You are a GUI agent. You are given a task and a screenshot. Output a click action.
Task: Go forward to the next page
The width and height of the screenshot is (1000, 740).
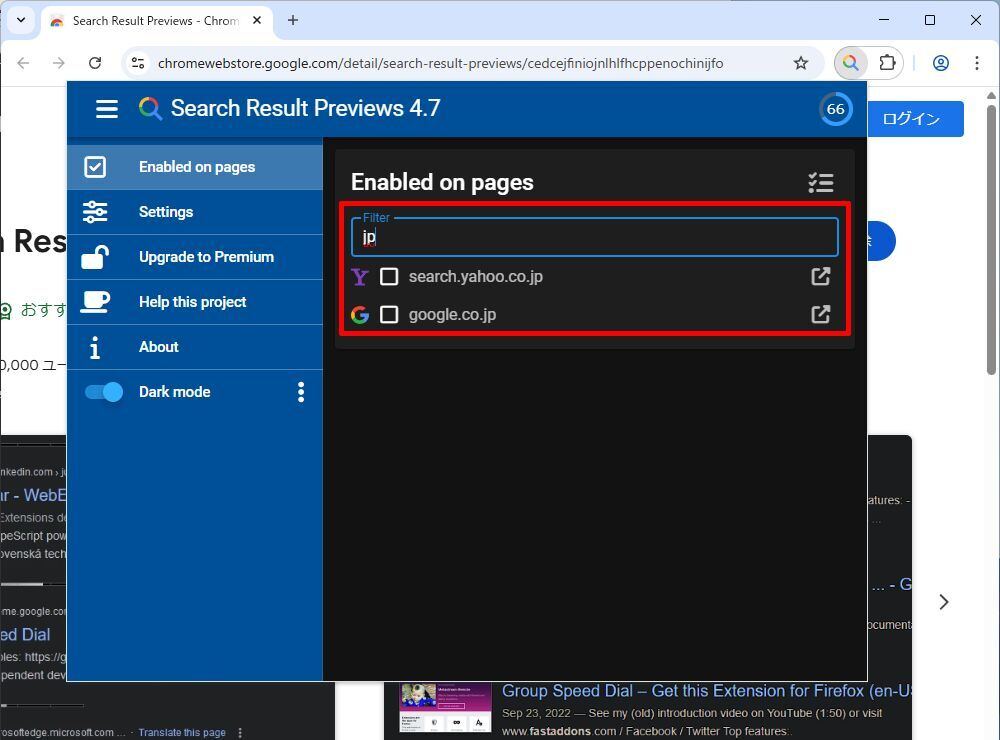[x=59, y=63]
